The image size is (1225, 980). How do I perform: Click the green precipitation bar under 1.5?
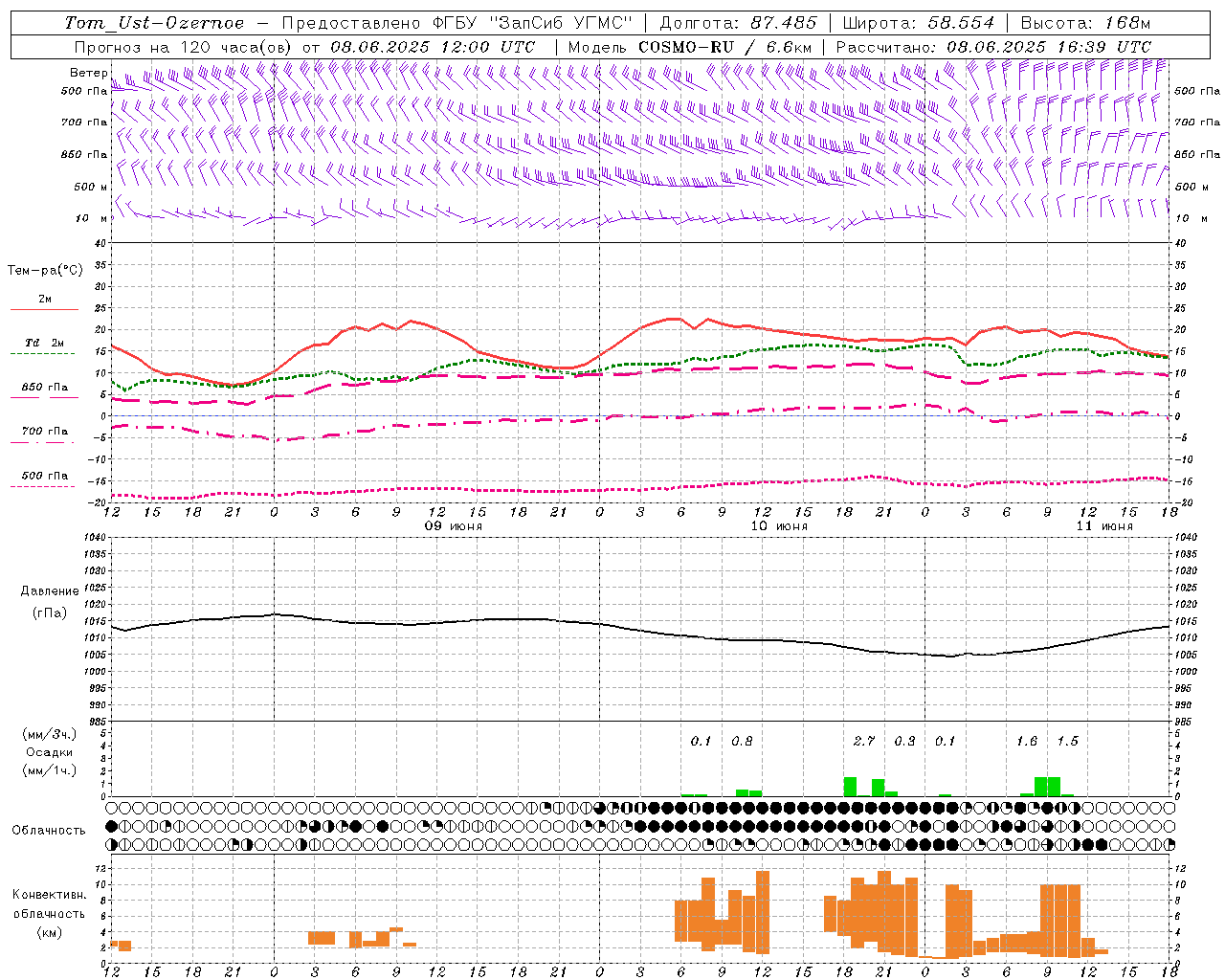(1054, 787)
